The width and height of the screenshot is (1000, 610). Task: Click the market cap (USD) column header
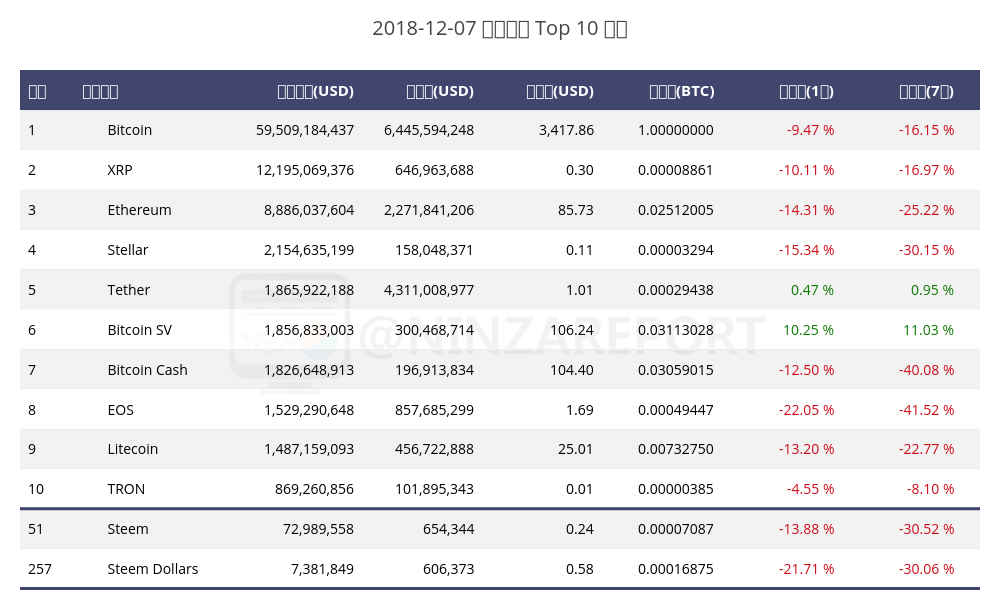(x=315, y=91)
